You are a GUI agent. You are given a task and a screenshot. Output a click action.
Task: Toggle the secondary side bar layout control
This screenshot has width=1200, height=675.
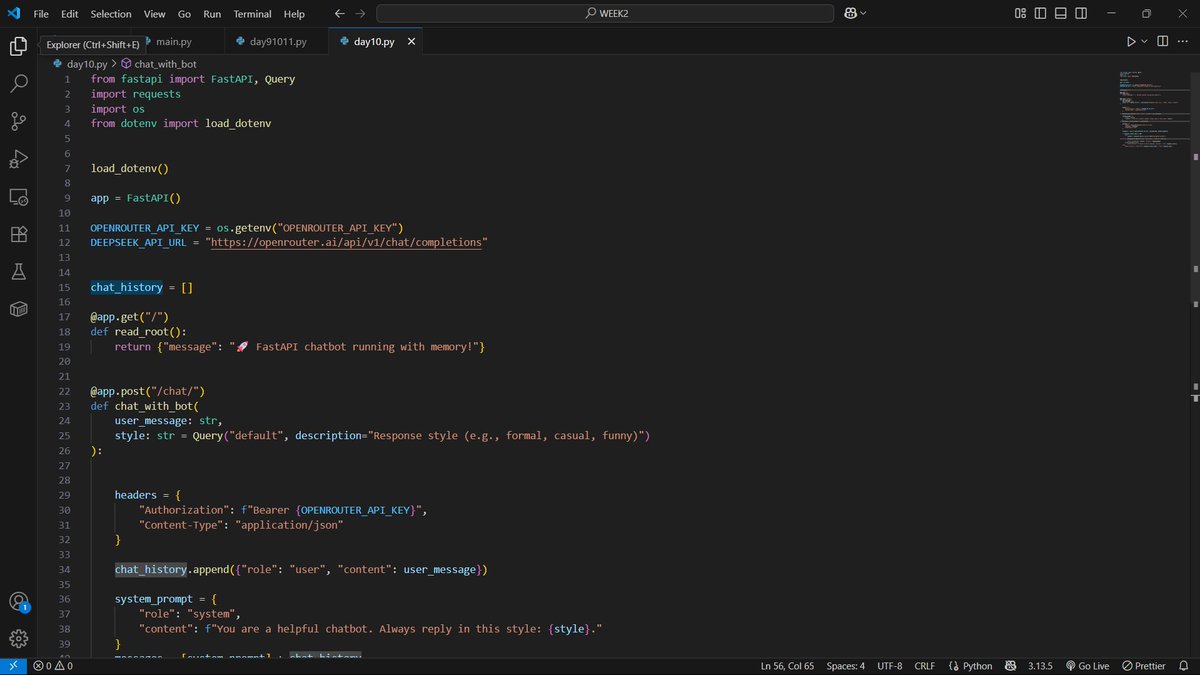(x=1079, y=14)
